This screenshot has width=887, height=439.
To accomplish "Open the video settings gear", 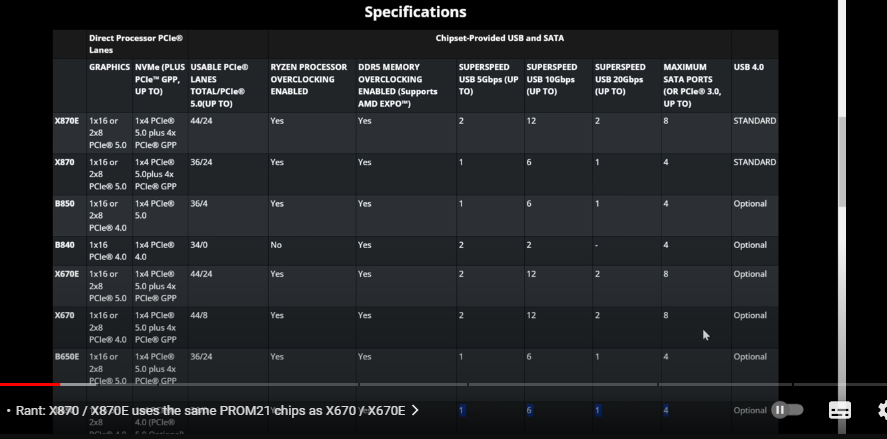I will tap(882, 410).
